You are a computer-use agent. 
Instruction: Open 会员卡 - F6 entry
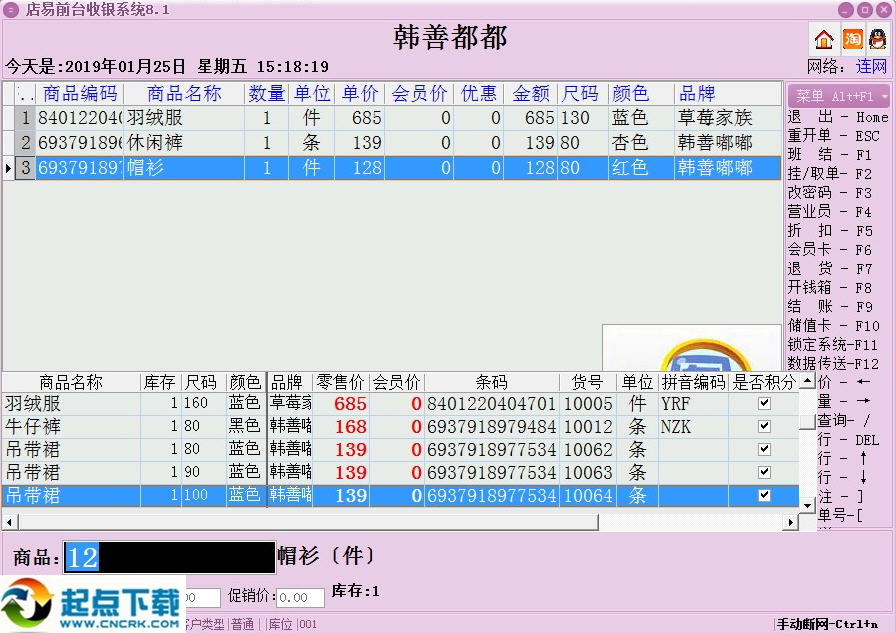coord(829,250)
